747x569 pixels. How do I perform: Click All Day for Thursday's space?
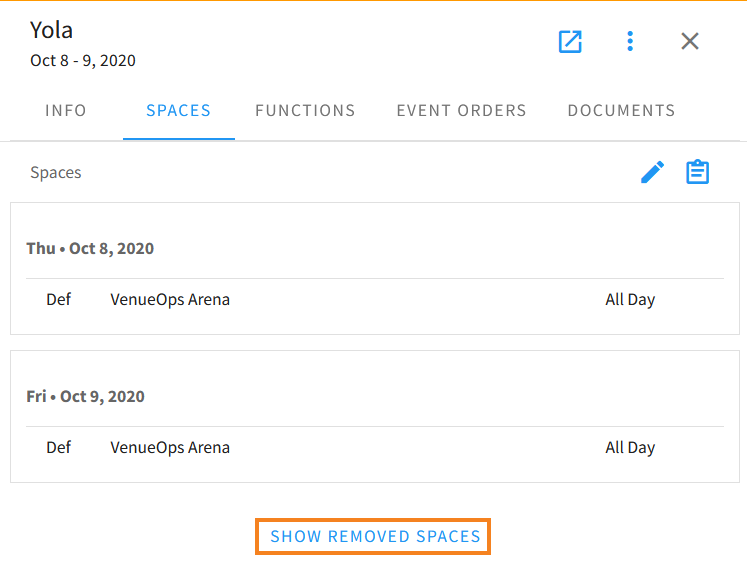tap(630, 299)
